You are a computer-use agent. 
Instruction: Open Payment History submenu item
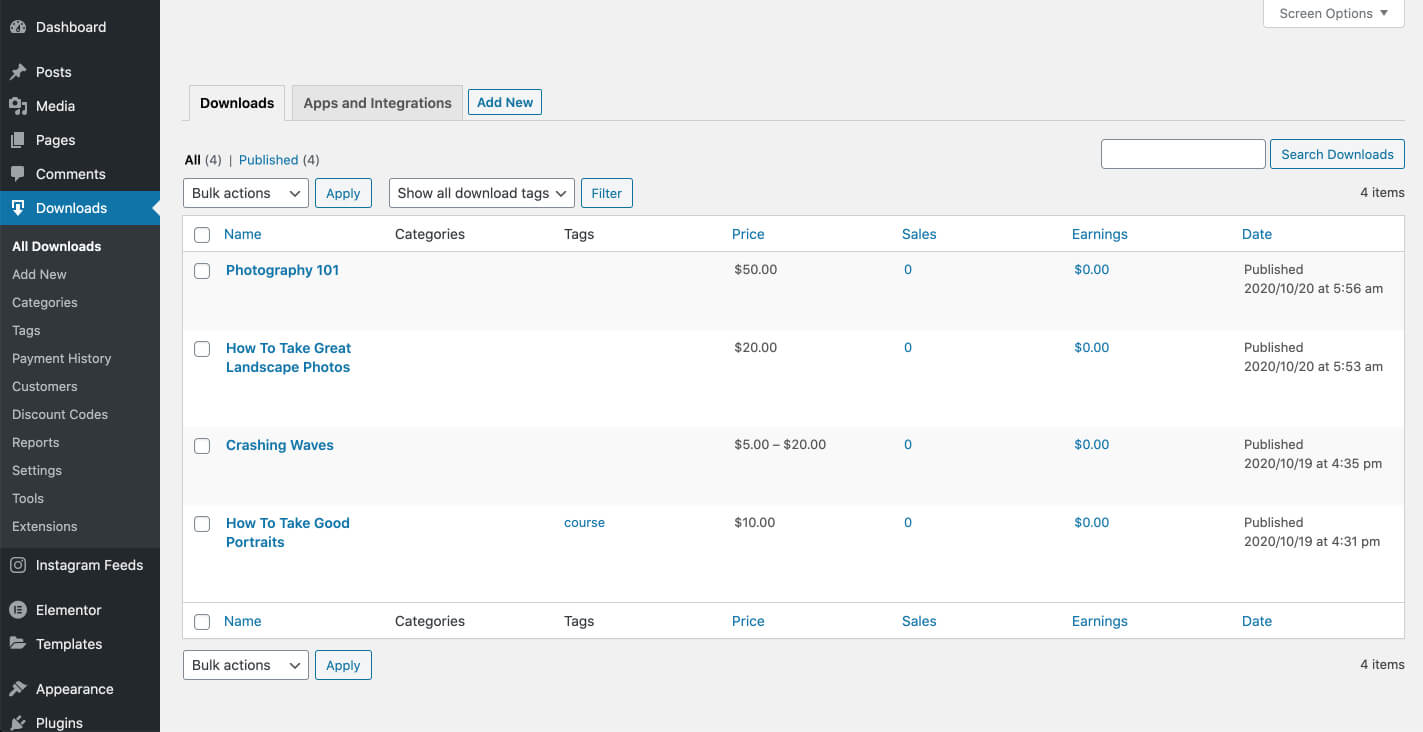point(61,358)
